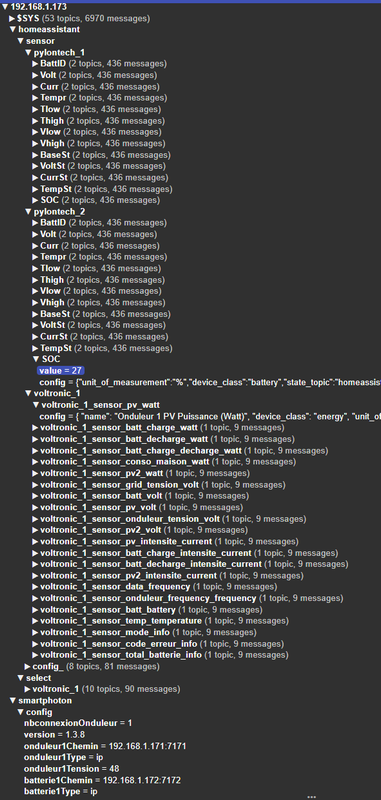This screenshot has height=800, width=381.
Task: Expand Volt under pylontech_2
Action: click(x=35, y=234)
